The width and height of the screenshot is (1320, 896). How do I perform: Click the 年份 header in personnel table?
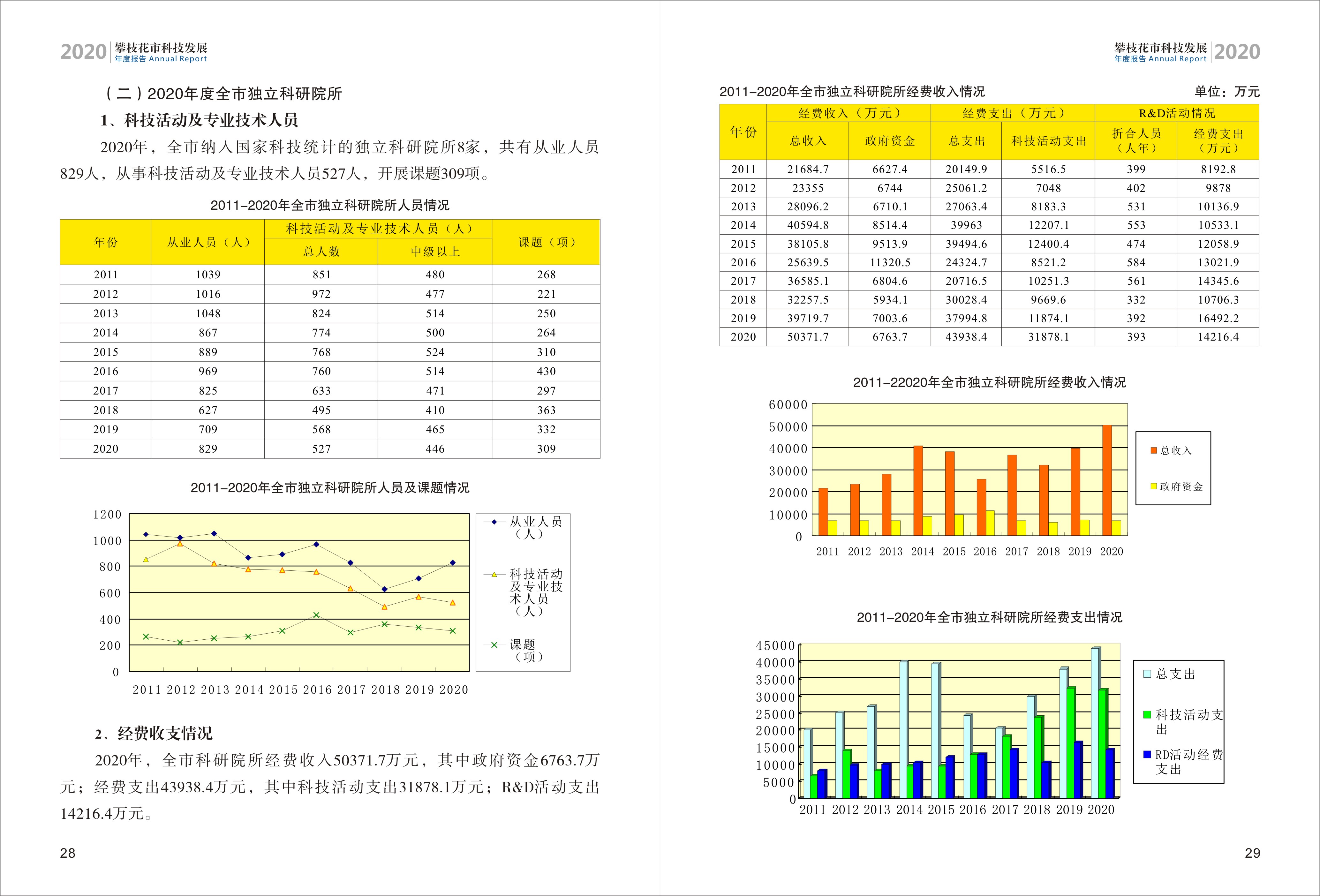point(106,243)
